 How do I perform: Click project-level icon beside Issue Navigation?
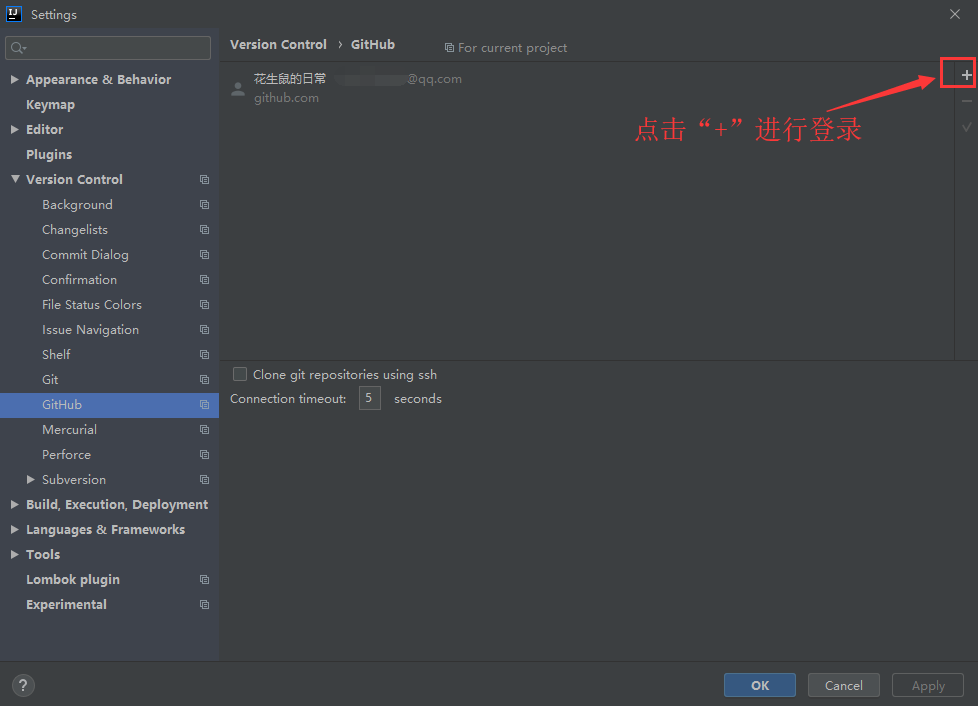click(x=204, y=329)
